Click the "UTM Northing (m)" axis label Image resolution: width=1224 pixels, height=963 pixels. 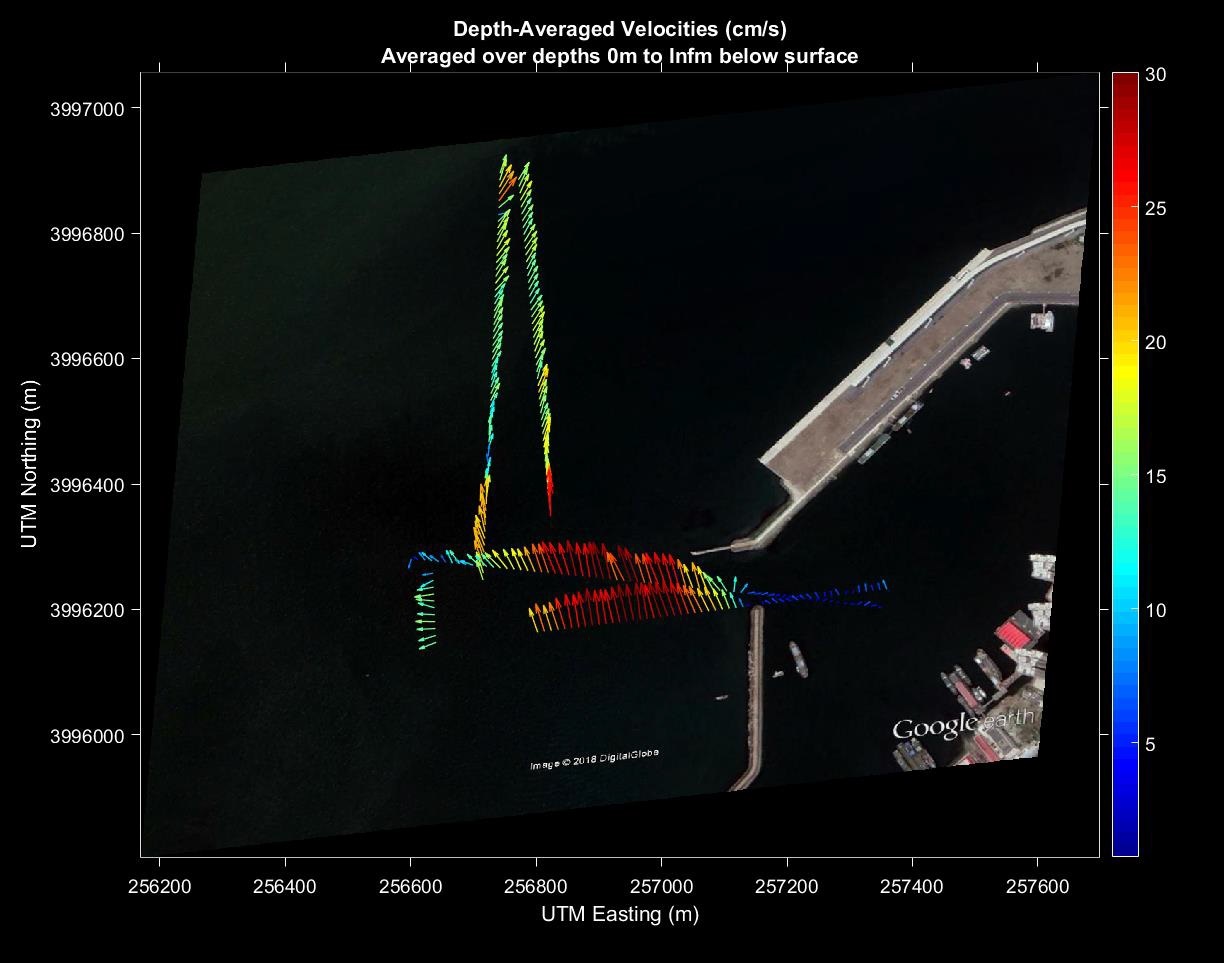[x=30, y=464]
